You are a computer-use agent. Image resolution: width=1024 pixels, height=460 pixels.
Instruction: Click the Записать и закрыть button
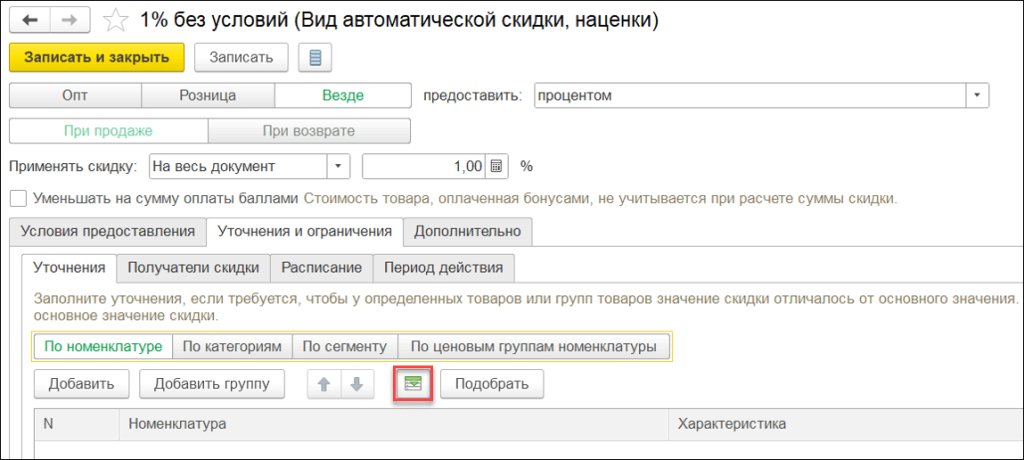point(97,57)
